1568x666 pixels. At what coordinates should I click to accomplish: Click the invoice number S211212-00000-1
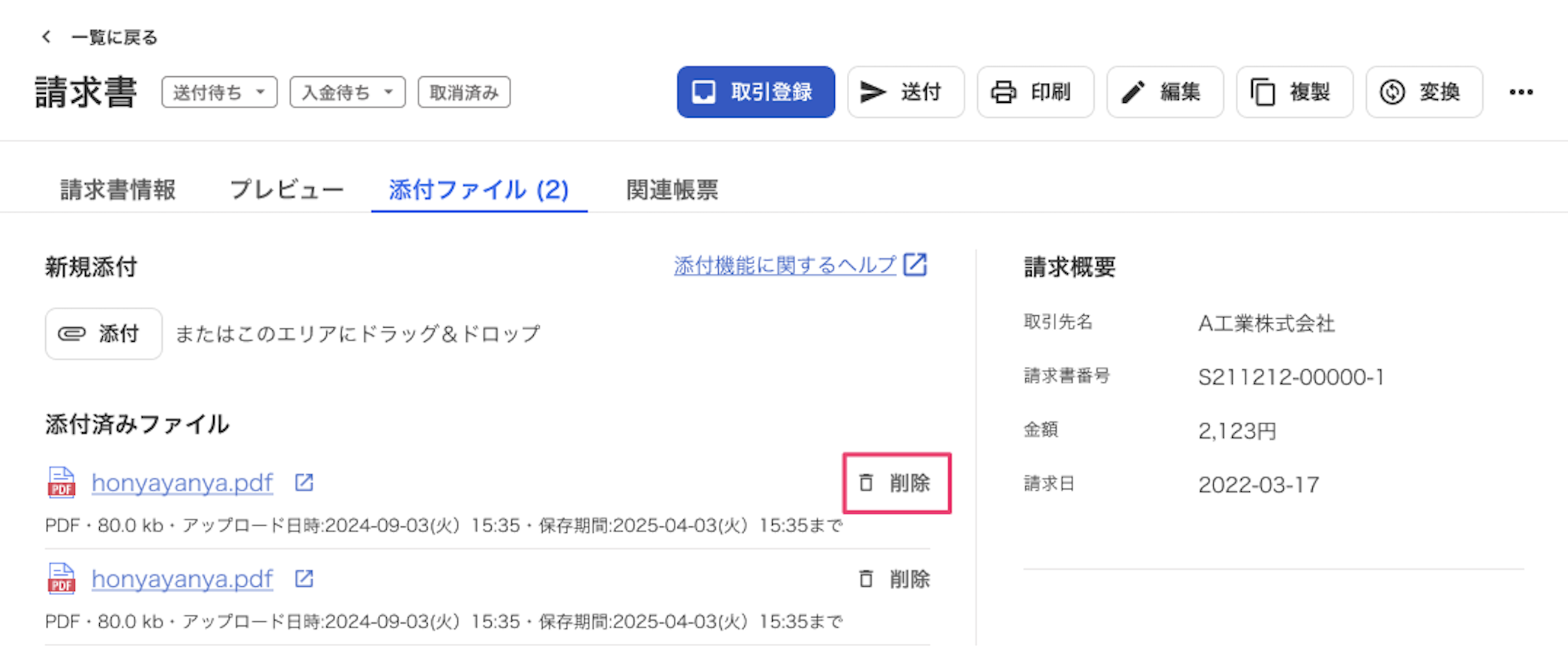(x=1291, y=377)
